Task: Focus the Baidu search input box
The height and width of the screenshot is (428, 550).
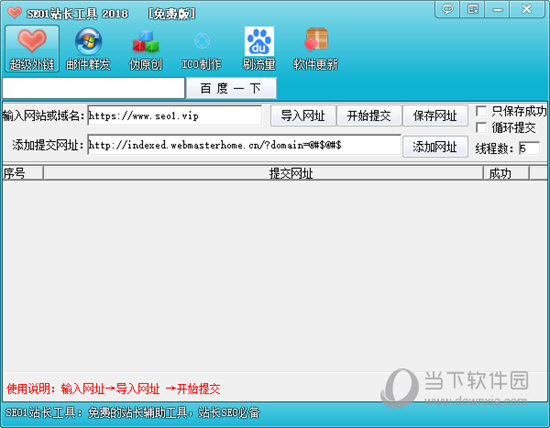Action: (x=93, y=88)
